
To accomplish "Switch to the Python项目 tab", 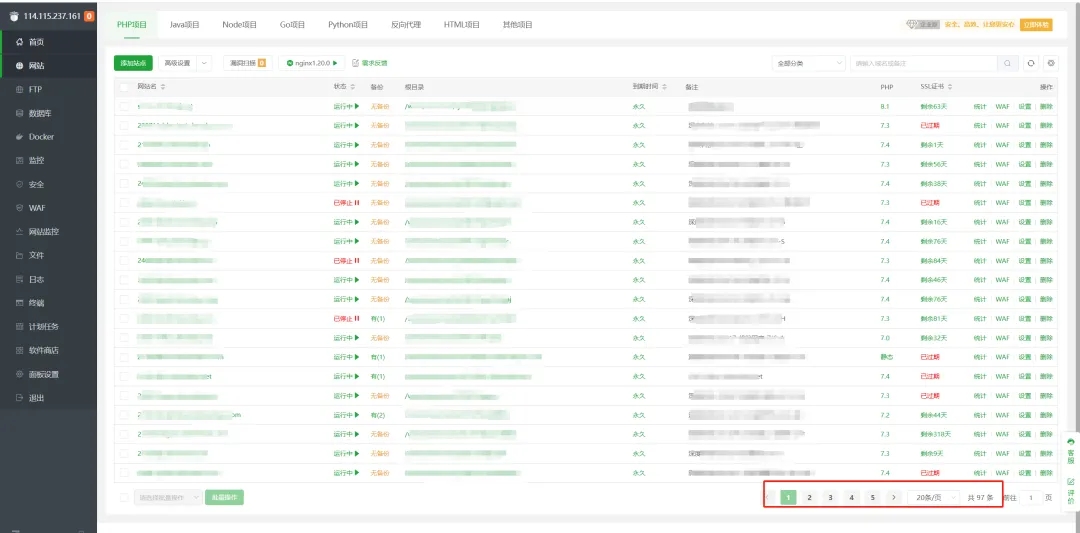I will 347,24.
